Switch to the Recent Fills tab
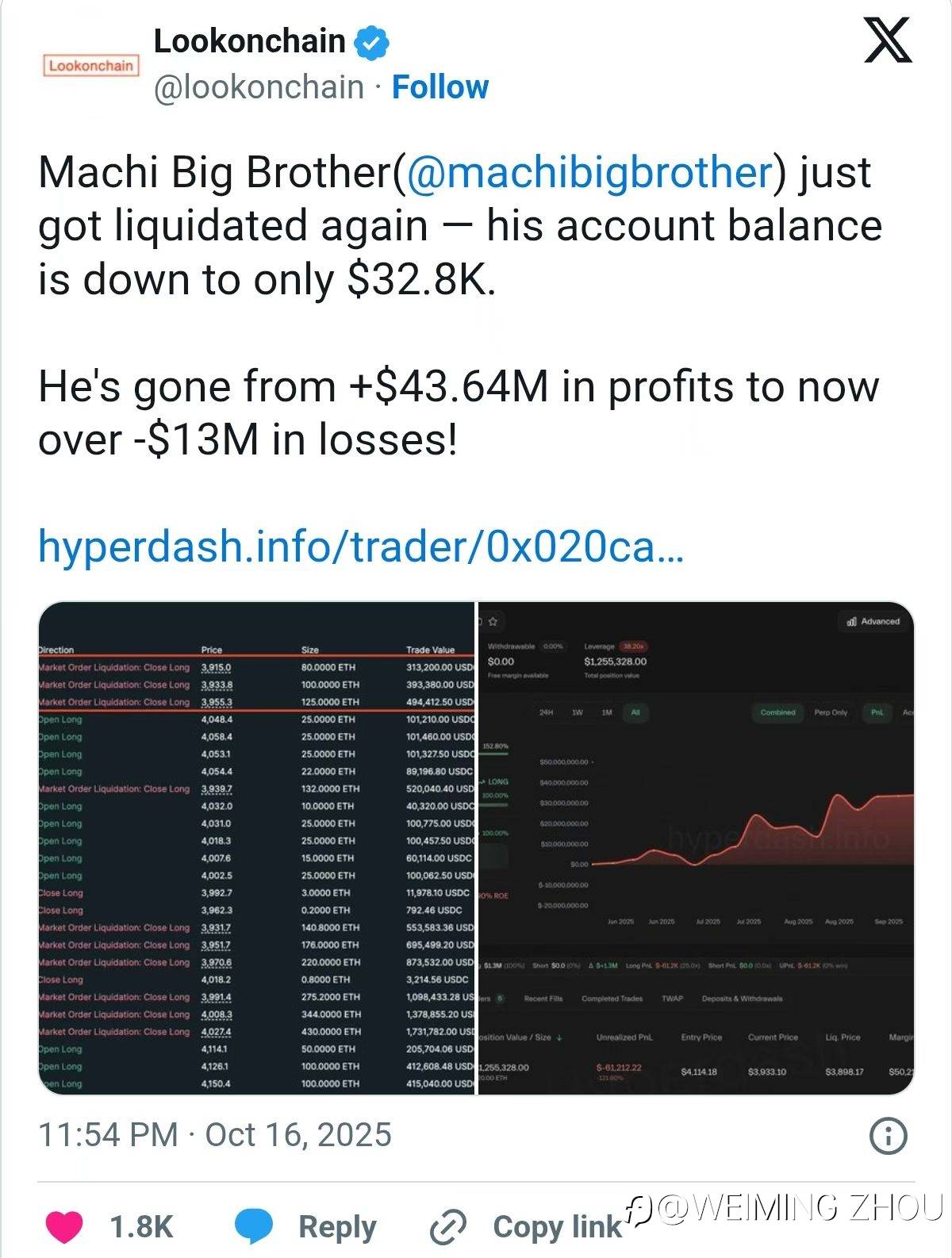This screenshot has width=952, height=1258. 543,999
